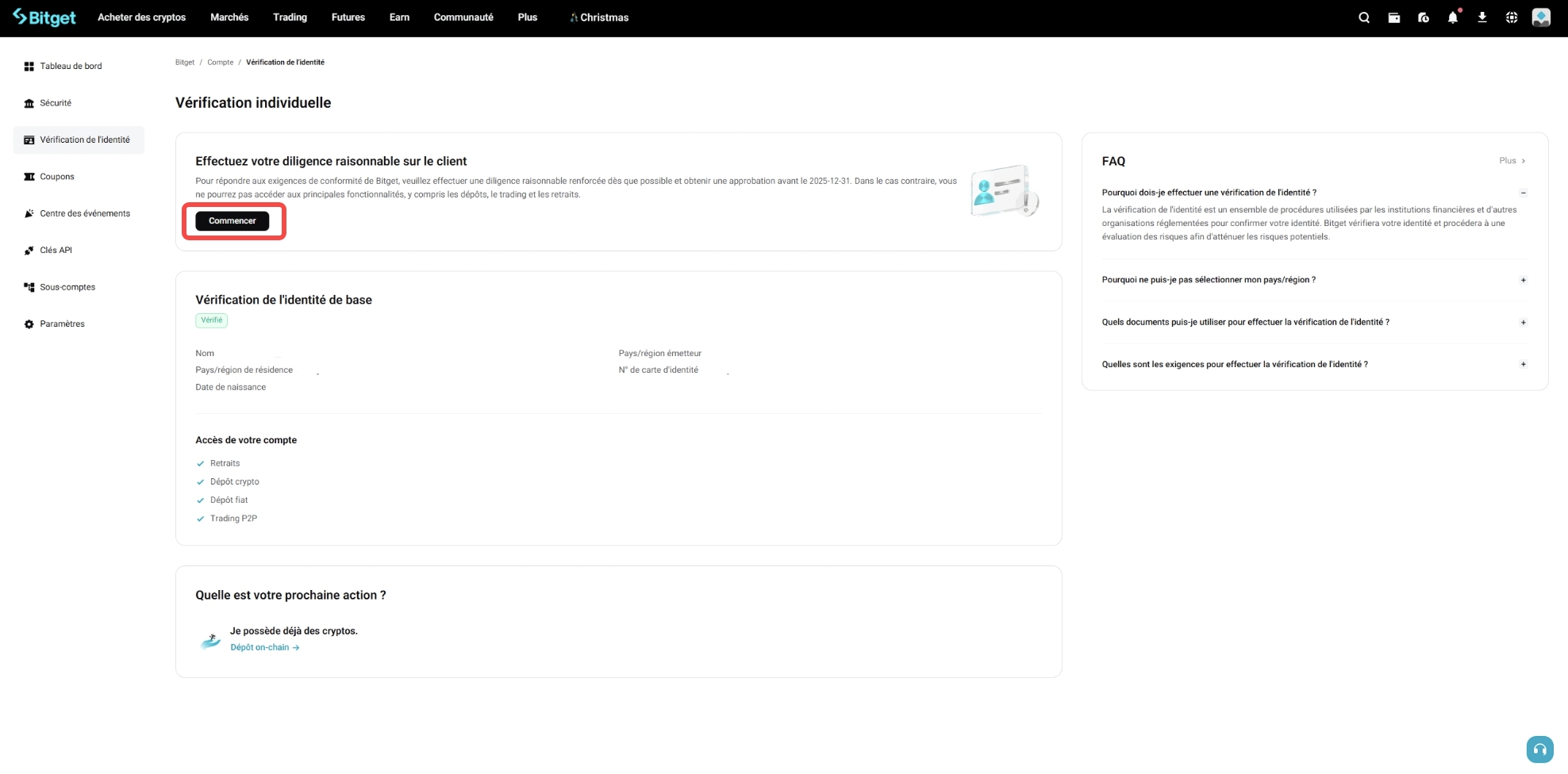Click the Commencer button

coord(232,220)
